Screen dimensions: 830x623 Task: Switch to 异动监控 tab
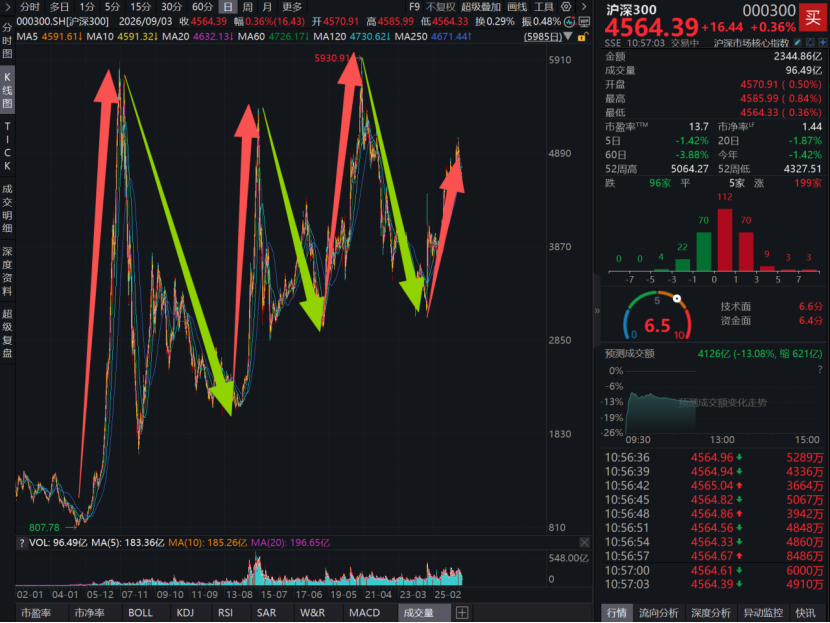763,613
